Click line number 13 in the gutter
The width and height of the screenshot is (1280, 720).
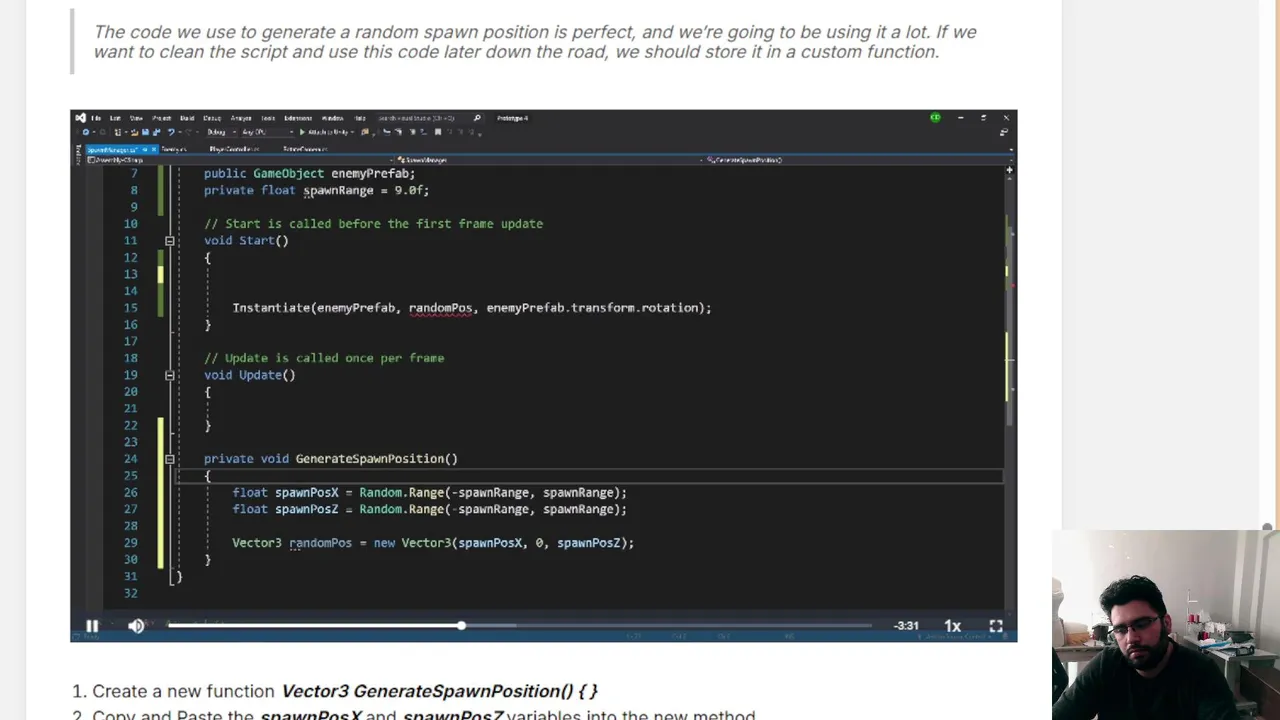pos(131,274)
